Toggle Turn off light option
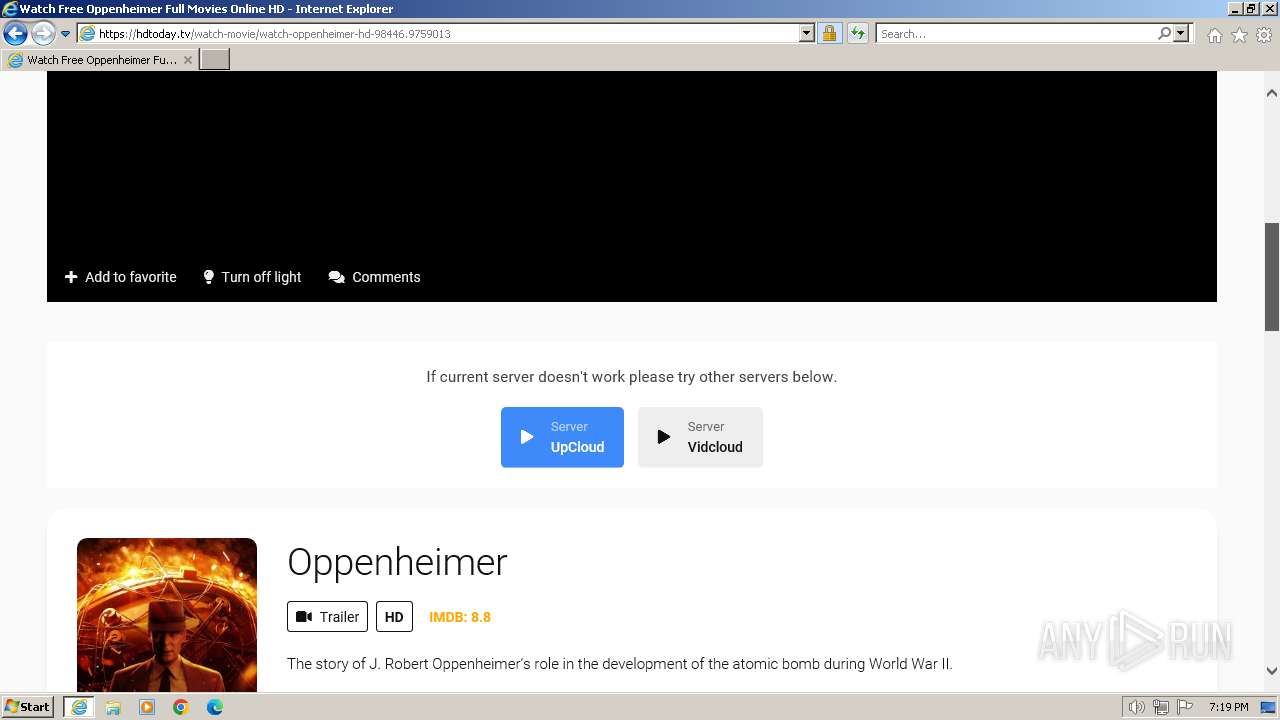The width and height of the screenshot is (1280, 720). point(252,277)
